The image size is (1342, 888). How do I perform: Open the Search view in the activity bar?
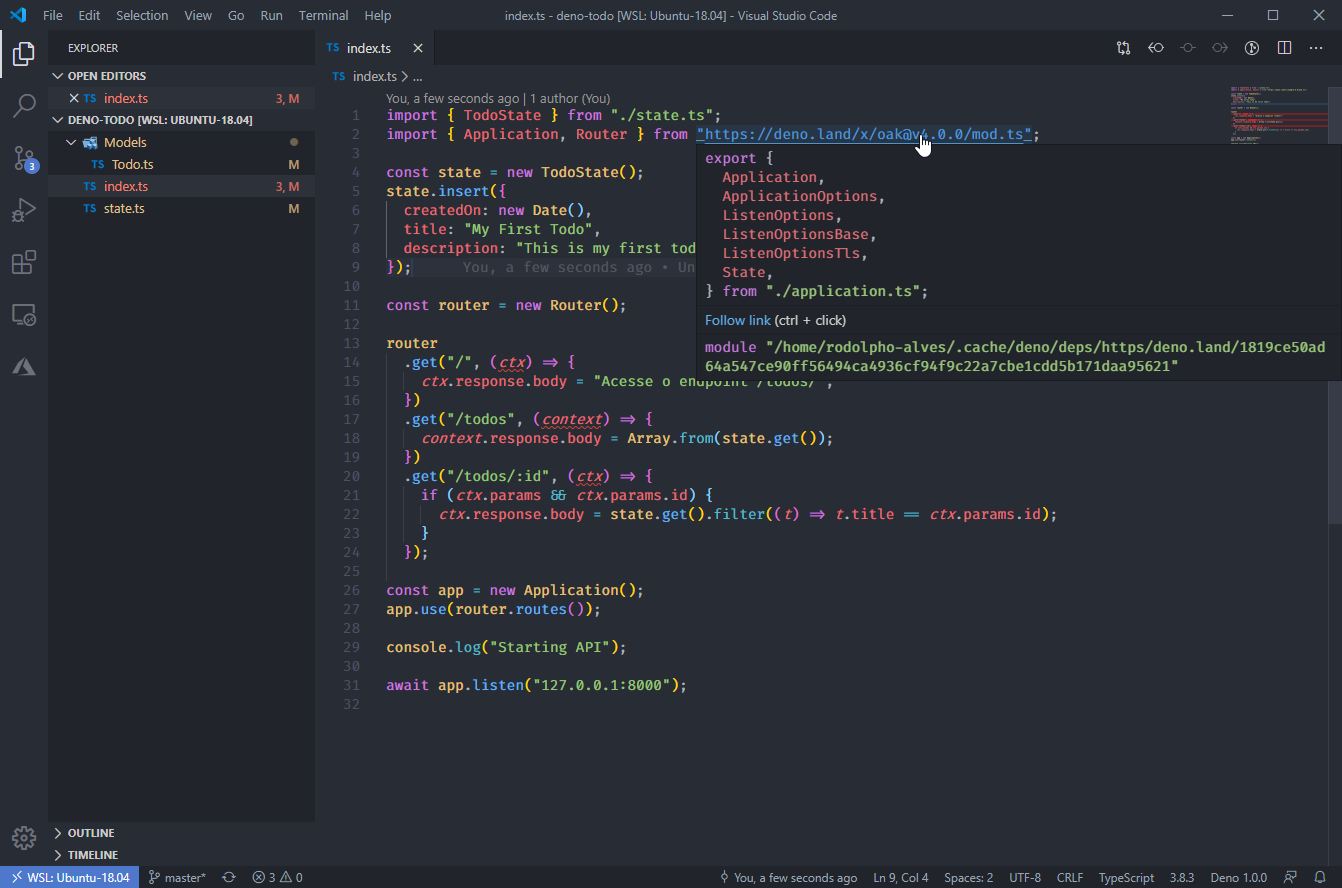point(24,105)
